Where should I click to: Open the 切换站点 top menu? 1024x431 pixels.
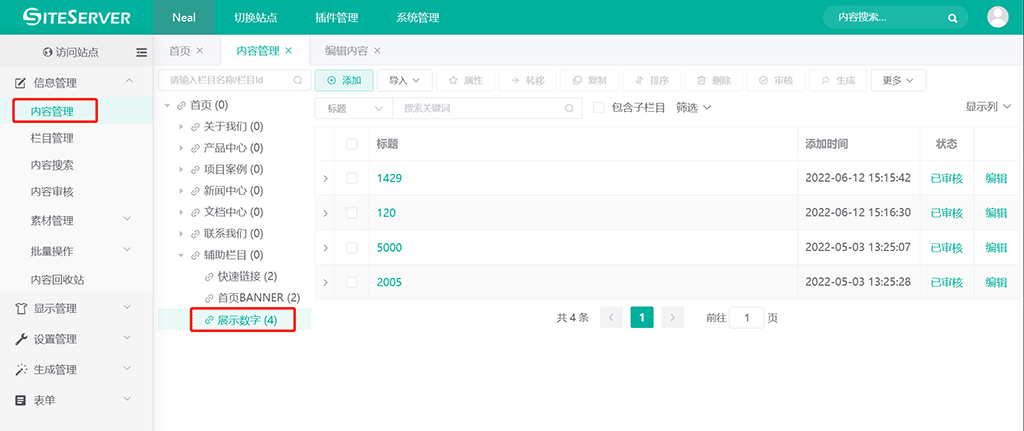click(x=255, y=18)
